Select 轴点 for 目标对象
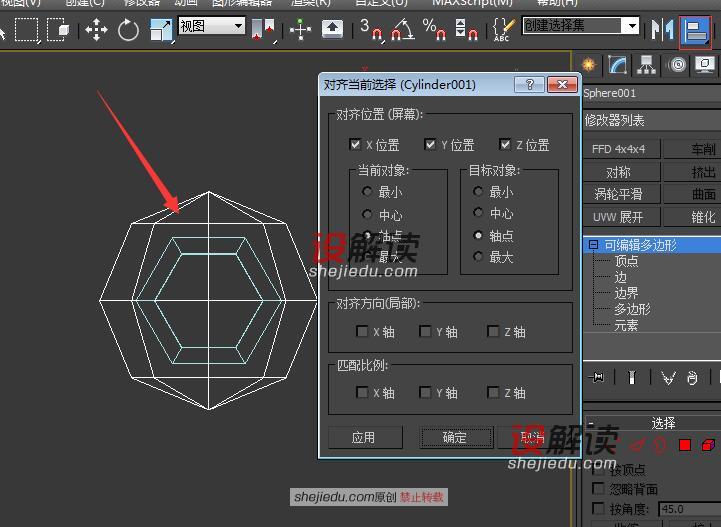Image resolution: width=721 pixels, height=527 pixels. coord(478,235)
